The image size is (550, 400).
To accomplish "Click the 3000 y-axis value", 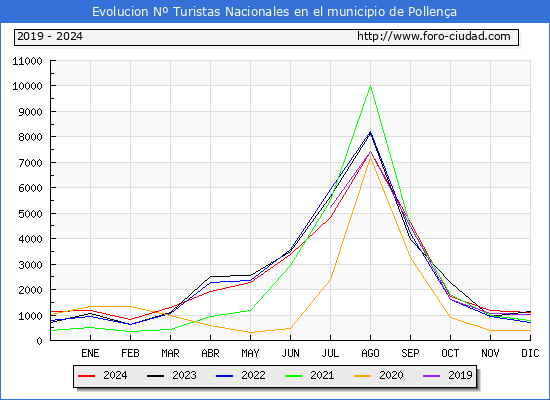I will pos(31,265).
